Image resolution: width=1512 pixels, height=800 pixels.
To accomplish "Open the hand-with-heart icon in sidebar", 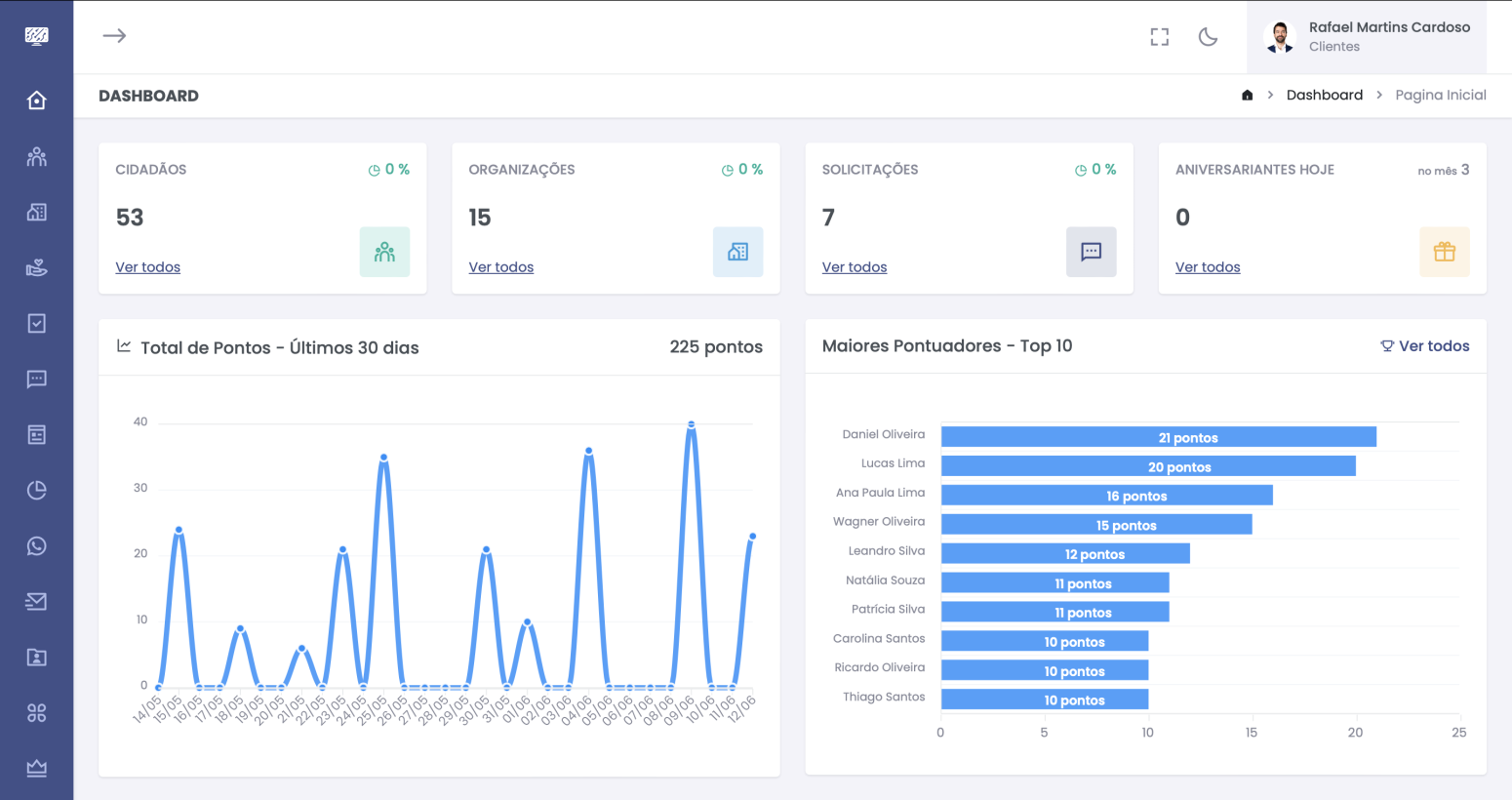I will (x=36, y=267).
